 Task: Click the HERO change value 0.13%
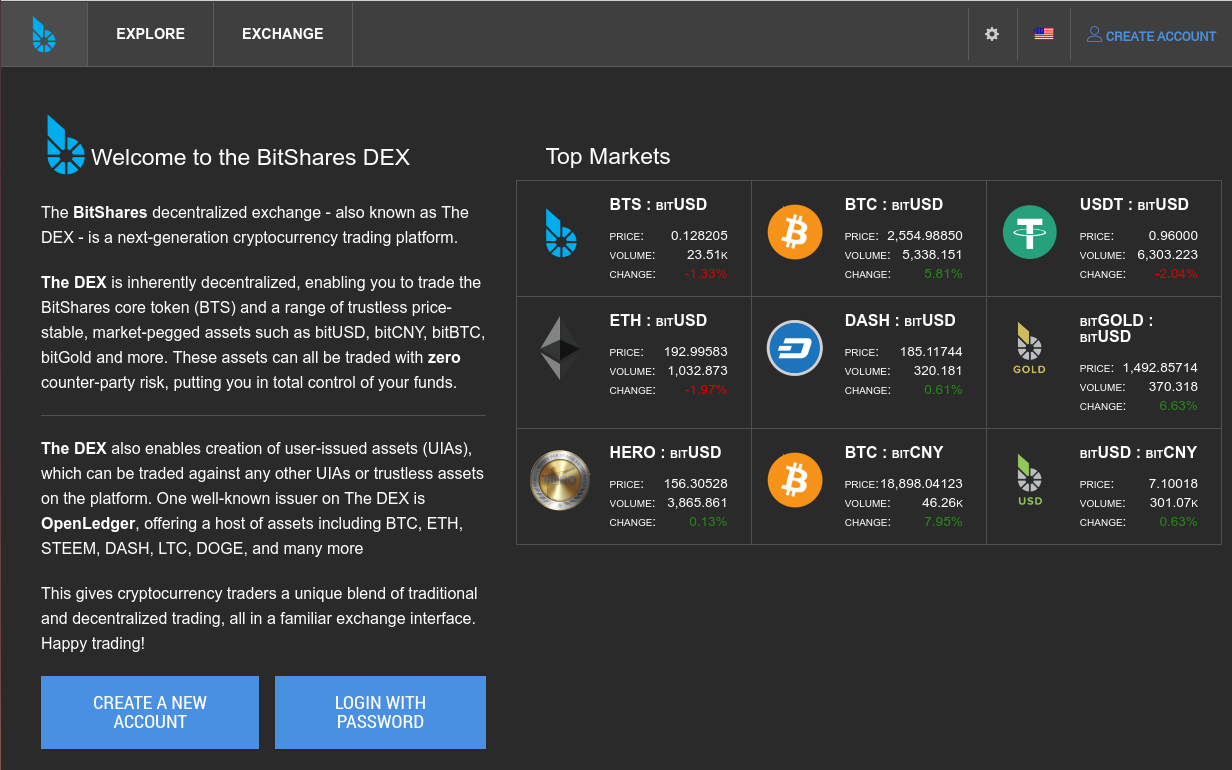coord(708,522)
